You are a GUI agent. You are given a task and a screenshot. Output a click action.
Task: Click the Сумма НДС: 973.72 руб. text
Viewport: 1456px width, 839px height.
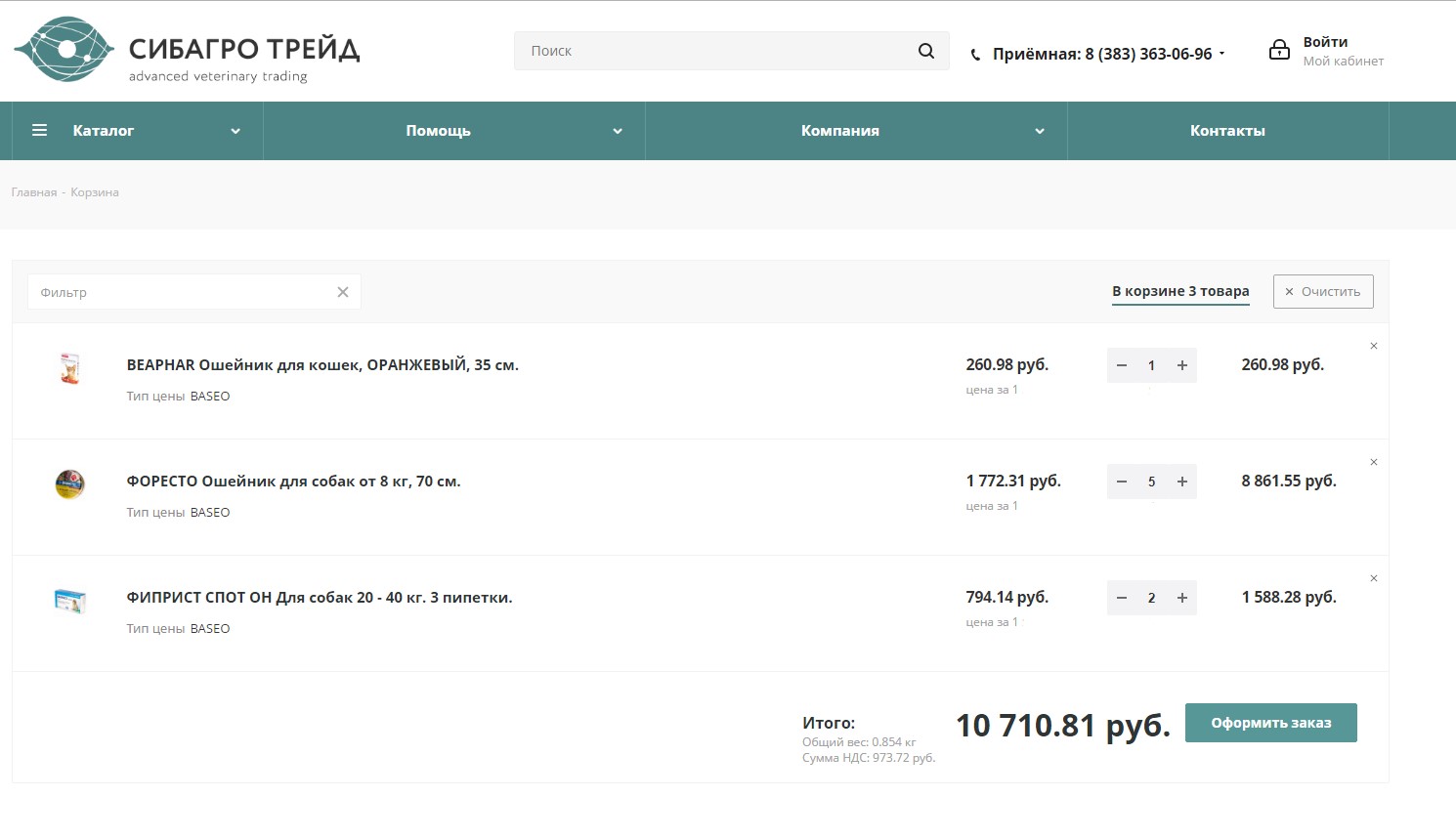[869, 758]
